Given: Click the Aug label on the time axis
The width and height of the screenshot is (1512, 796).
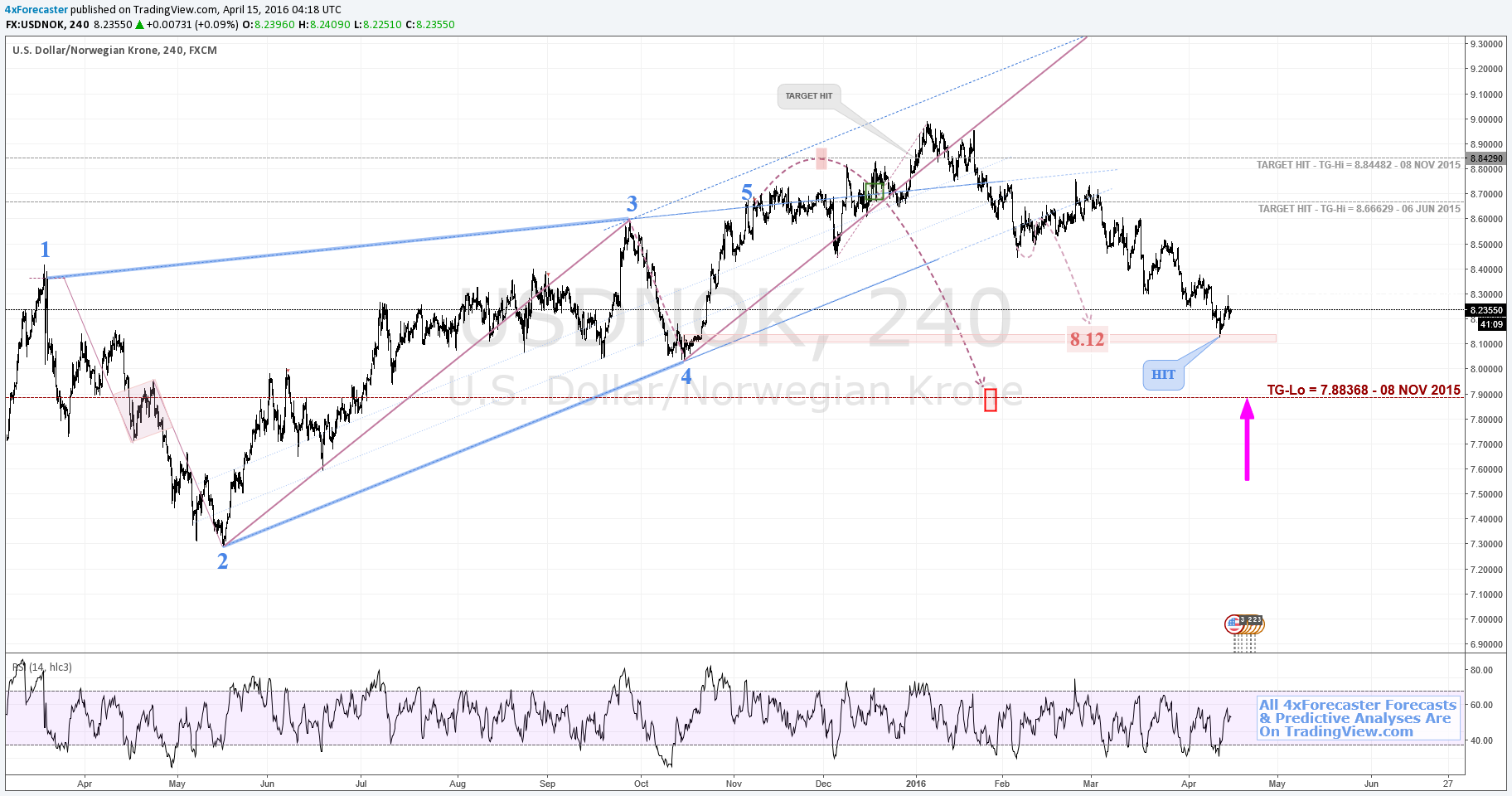Looking at the screenshot, I should 458,784.
